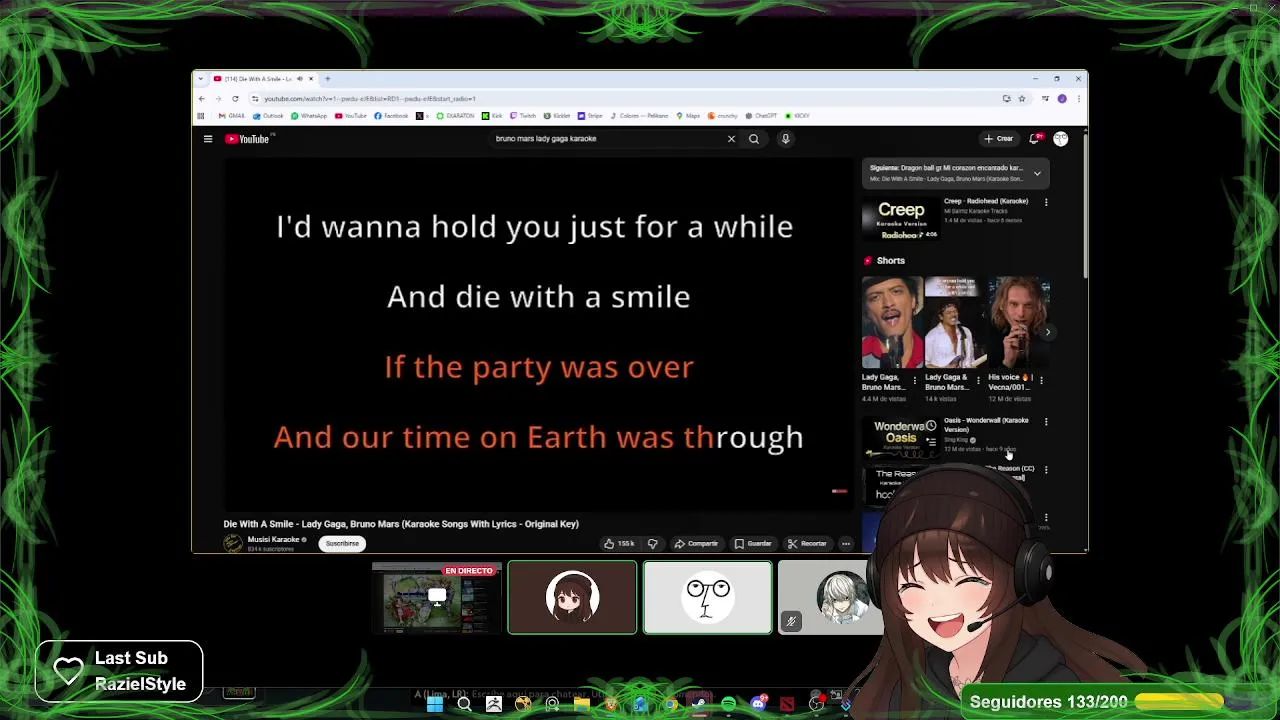
Task: Select the EN DIRECTO screen share tile
Action: click(436, 598)
